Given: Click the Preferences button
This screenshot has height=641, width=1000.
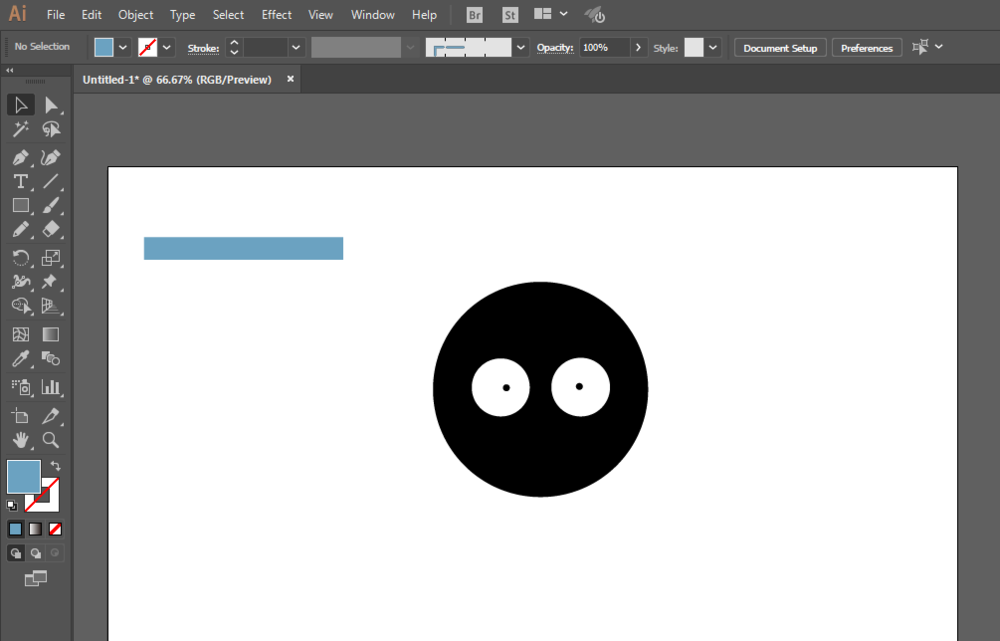Looking at the screenshot, I should [866, 48].
